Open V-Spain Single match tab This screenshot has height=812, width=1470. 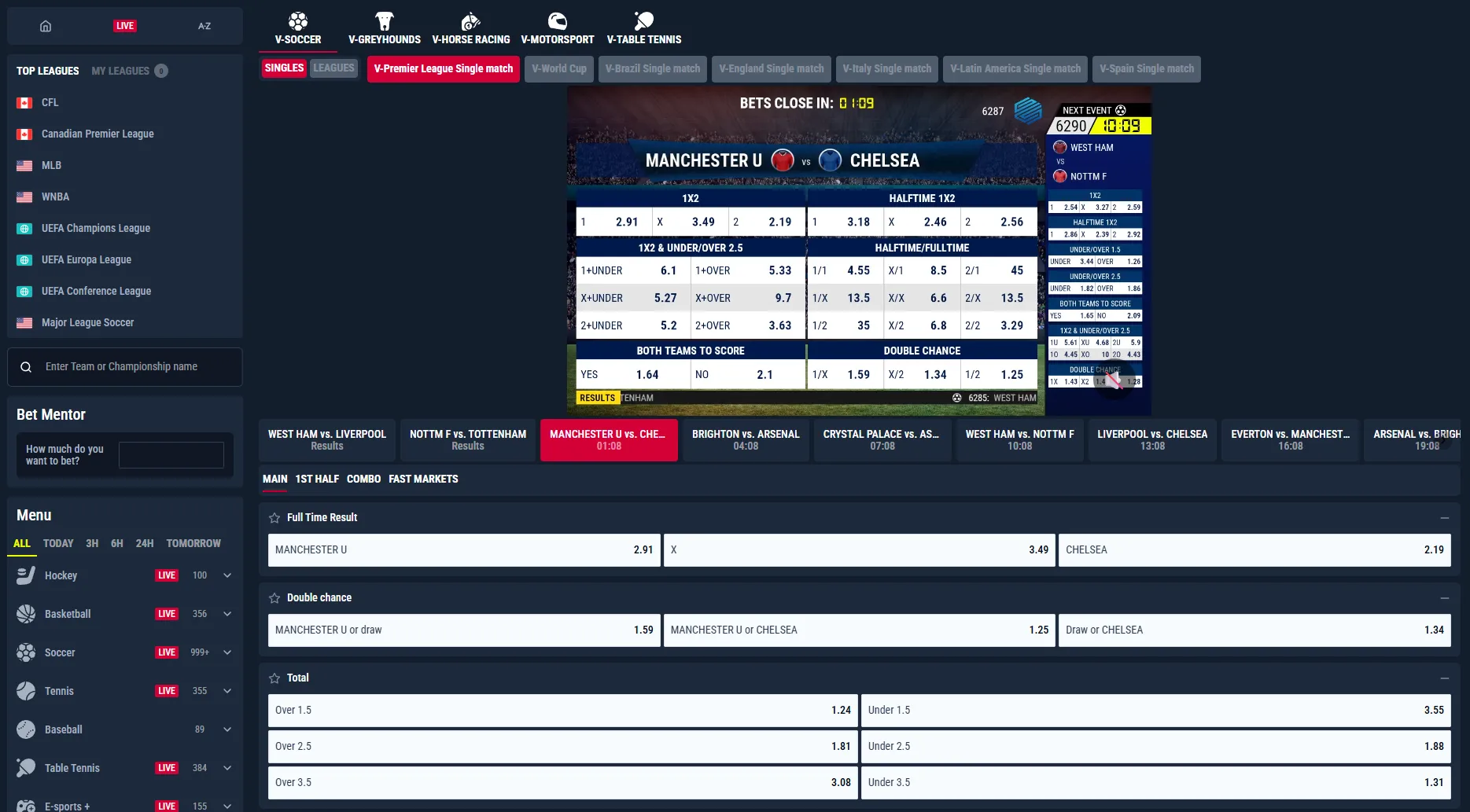1147,68
